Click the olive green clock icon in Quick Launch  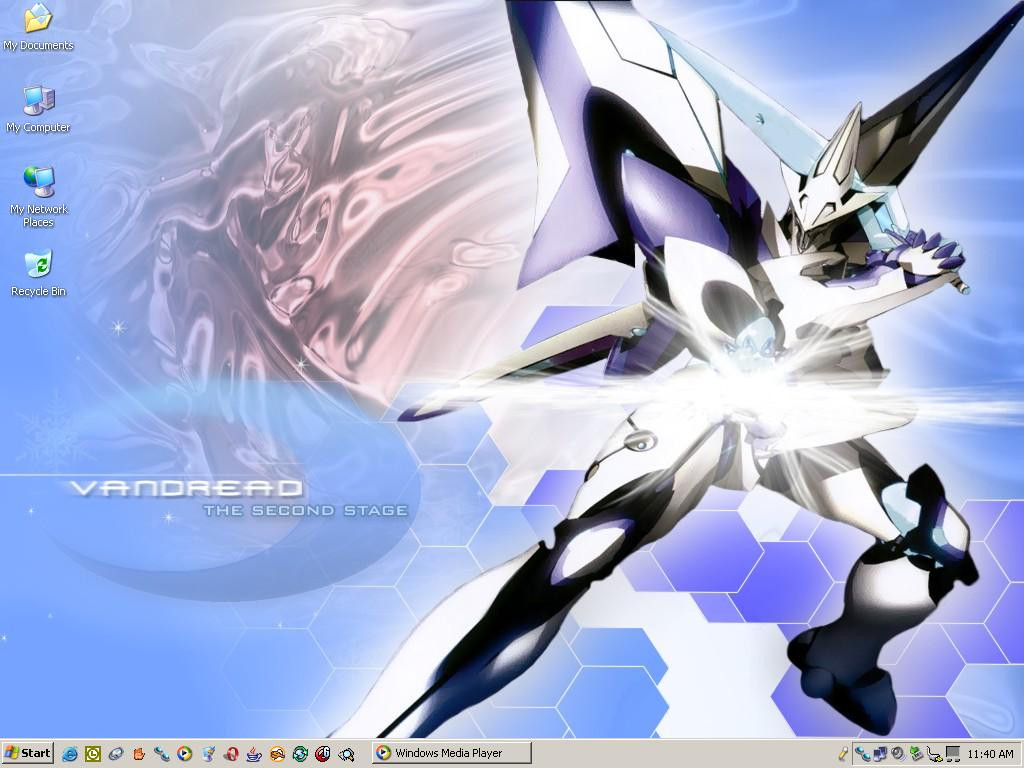pos(93,754)
